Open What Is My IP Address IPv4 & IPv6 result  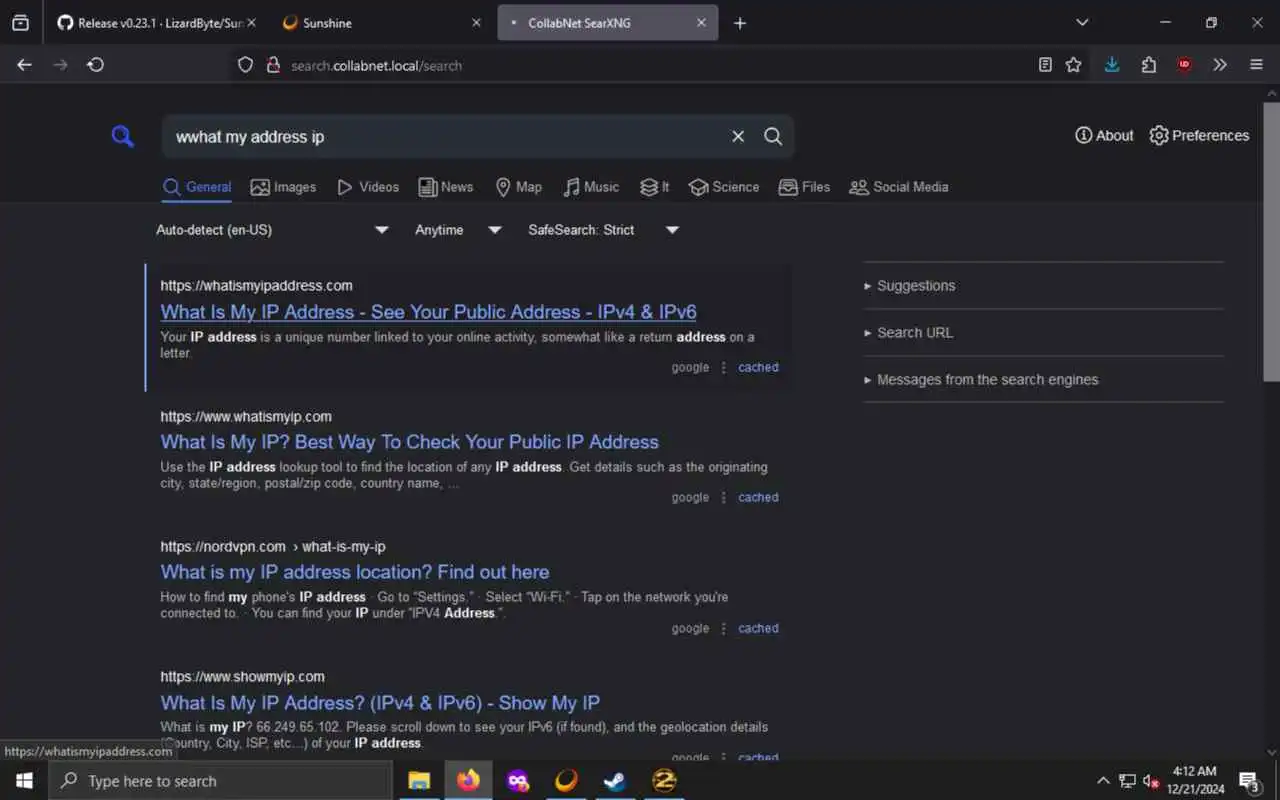(x=428, y=312)
